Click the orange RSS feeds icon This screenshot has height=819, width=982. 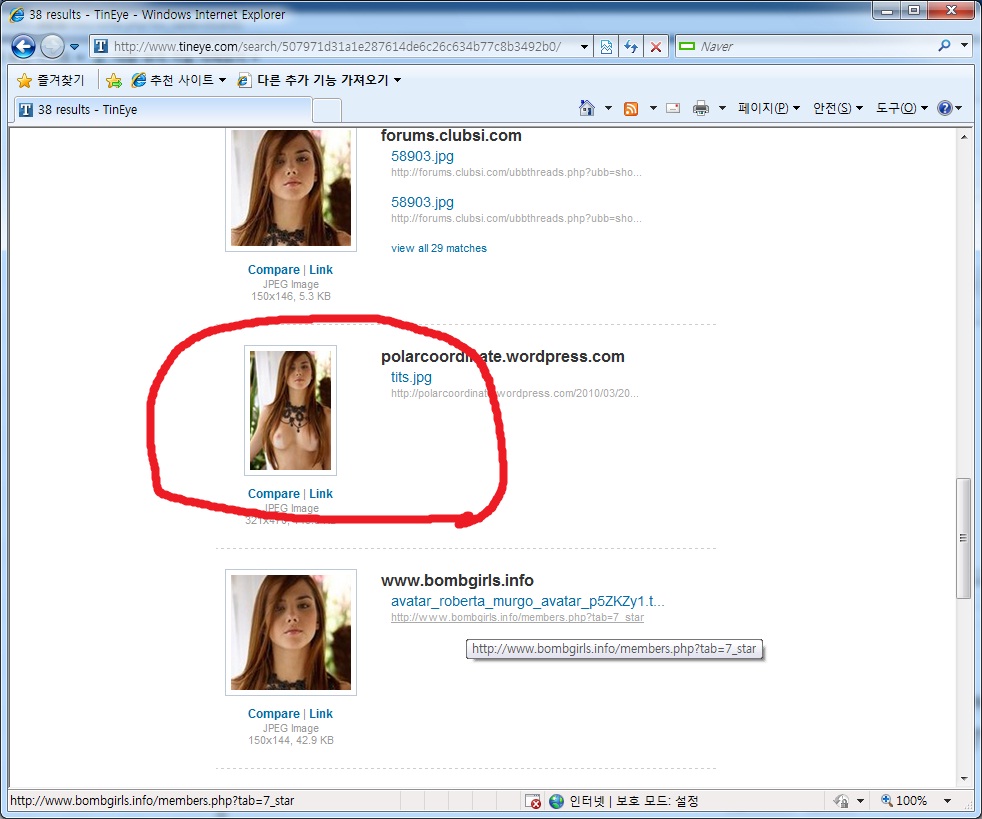[x=631, y=108]
